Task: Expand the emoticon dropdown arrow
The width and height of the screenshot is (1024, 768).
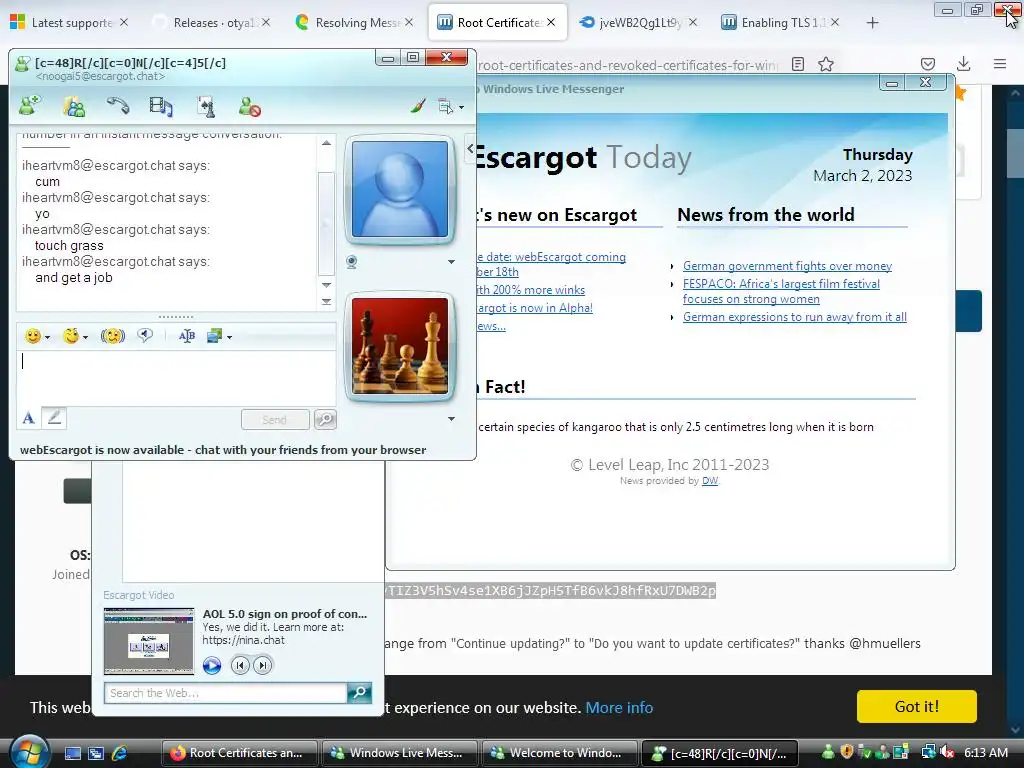Action: point(47,338)
